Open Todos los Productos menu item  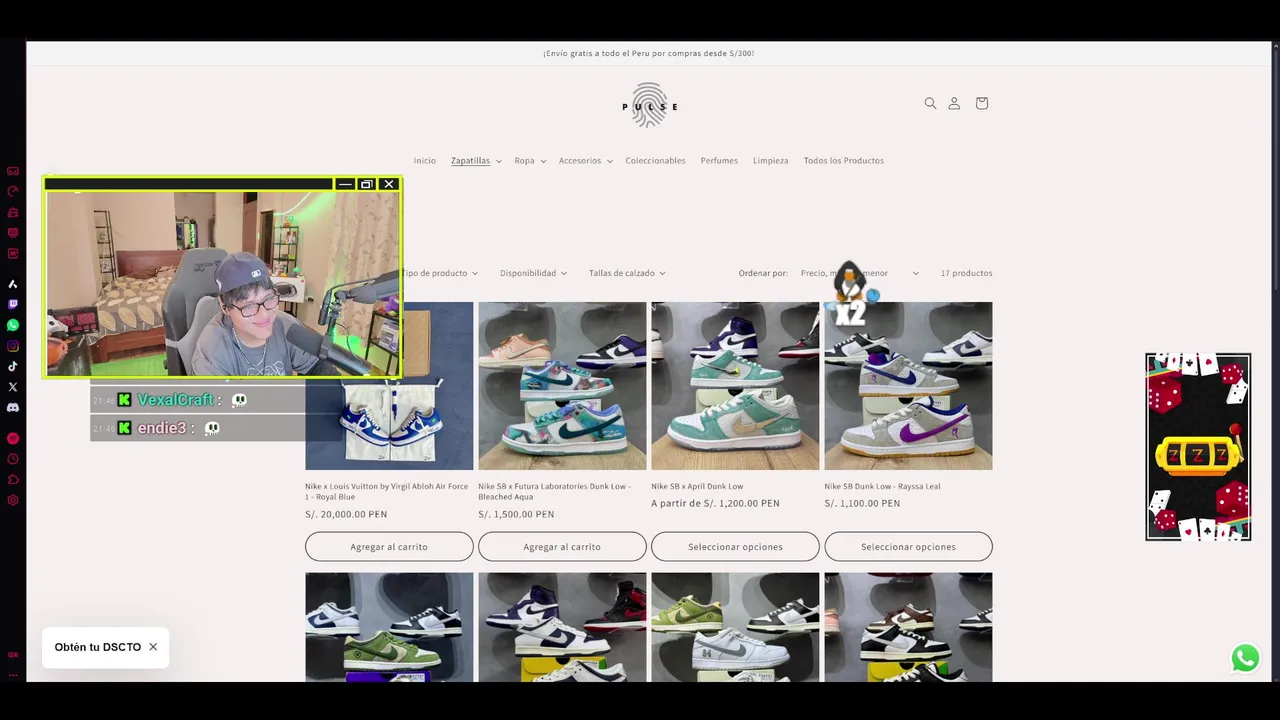[843, 161]
